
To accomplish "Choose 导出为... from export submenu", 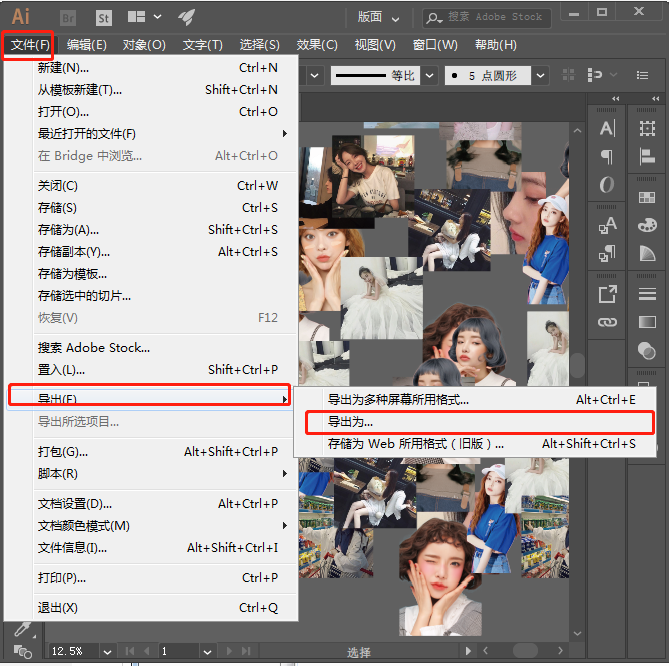I will [480, 422].
